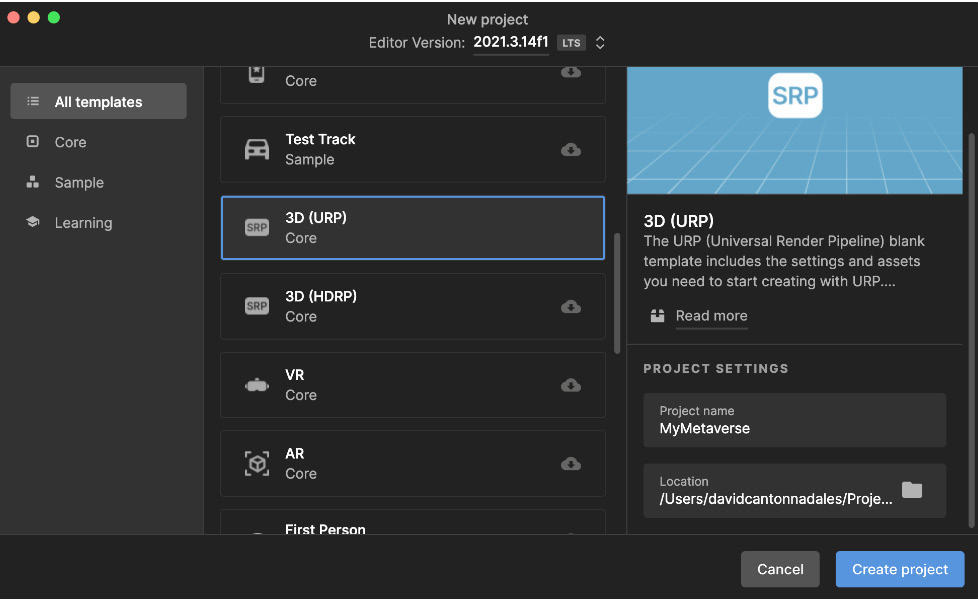
Task: Edit the project Location path field
Action: 795,490
